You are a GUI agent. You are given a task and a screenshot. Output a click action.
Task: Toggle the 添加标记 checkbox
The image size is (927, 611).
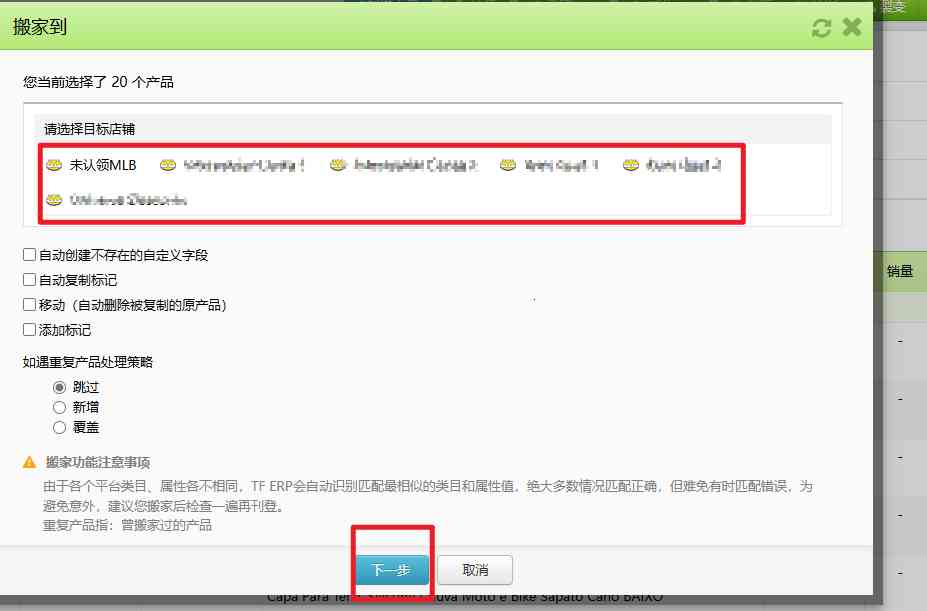(29, 329)
